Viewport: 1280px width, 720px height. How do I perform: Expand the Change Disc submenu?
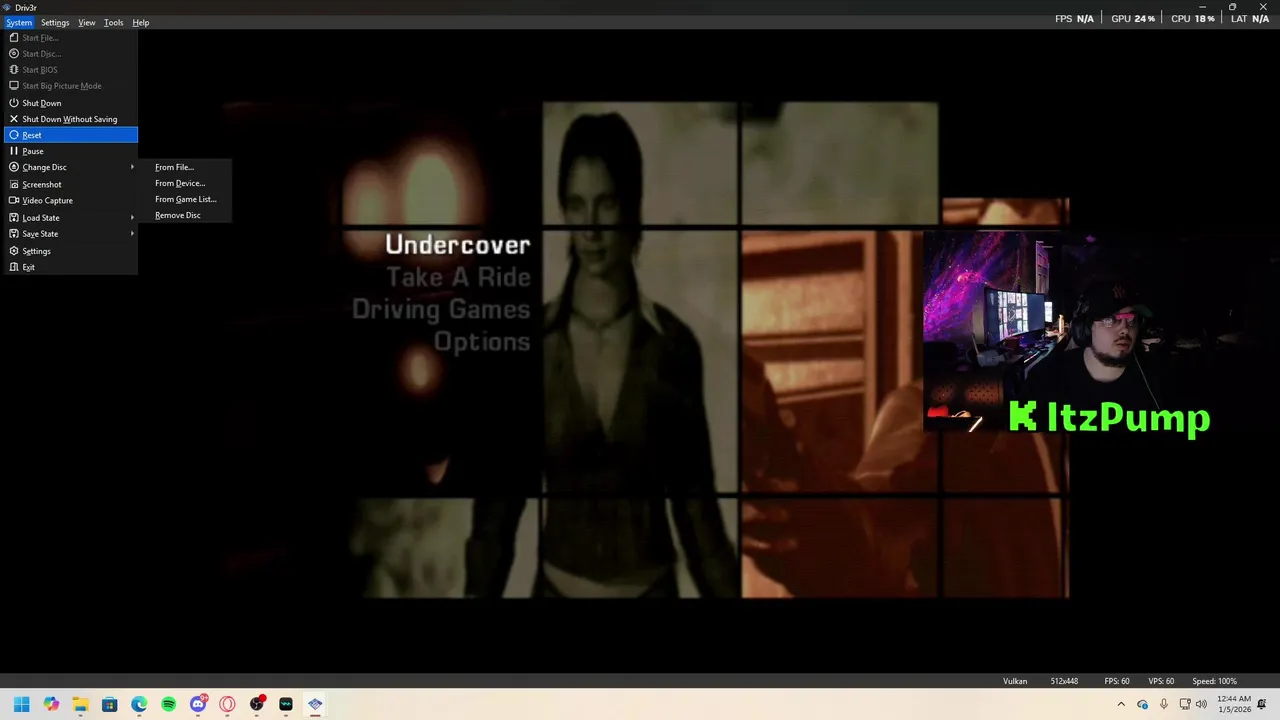70,167
